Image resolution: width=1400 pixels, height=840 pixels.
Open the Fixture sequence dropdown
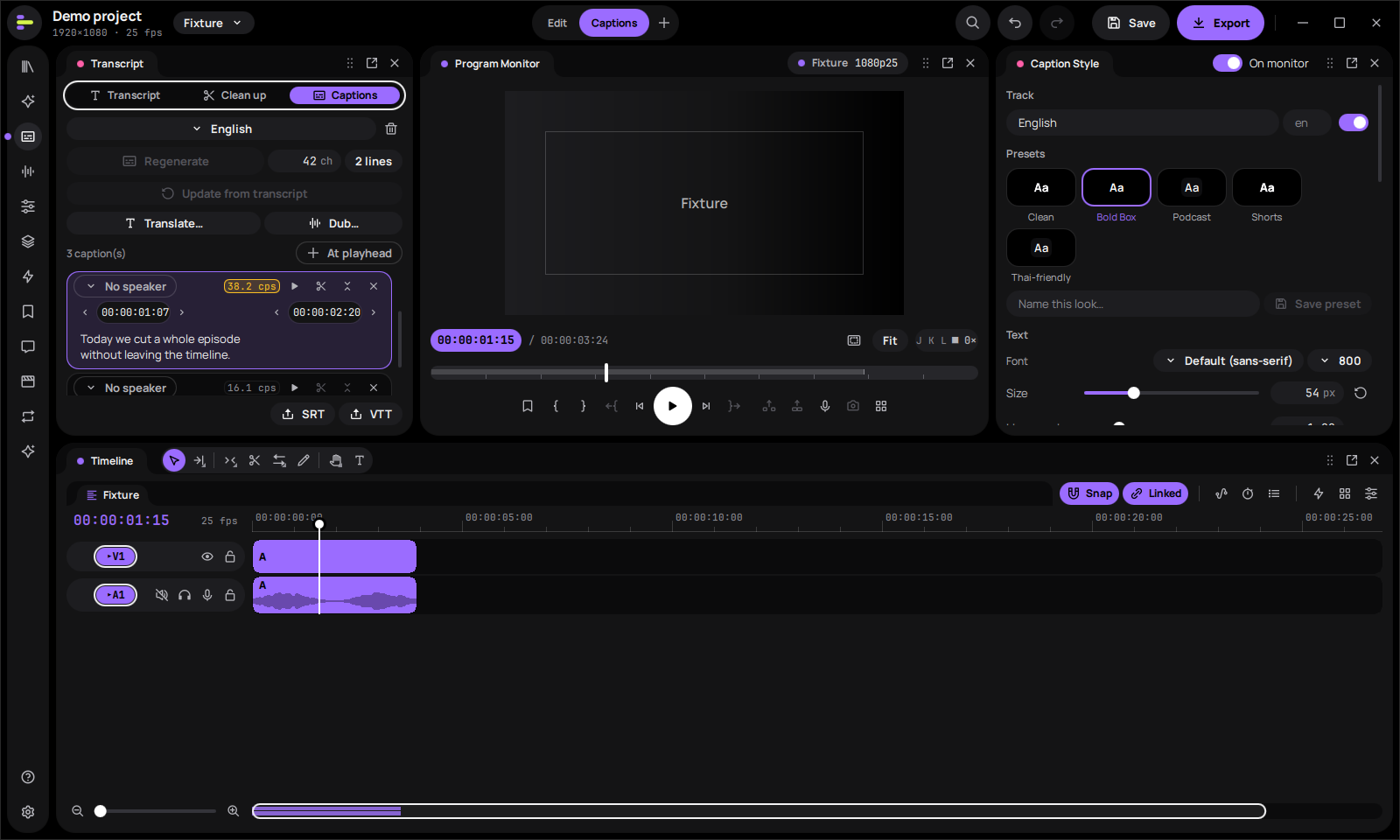(213, 23)
